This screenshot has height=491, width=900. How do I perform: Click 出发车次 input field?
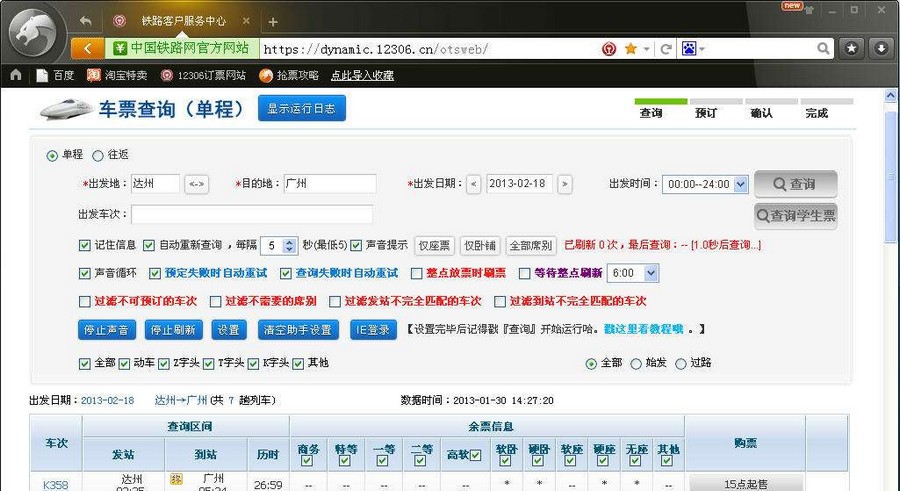pyautogui.click(x=252, y=214)
